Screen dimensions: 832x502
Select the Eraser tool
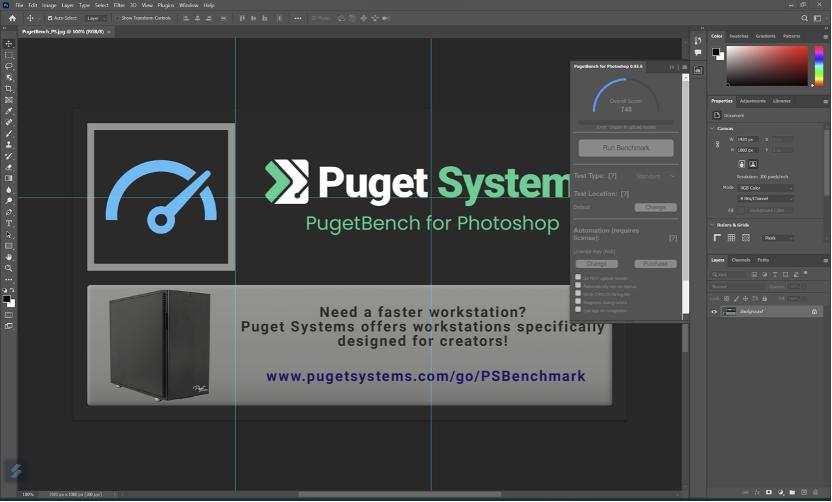coord(8,167)
